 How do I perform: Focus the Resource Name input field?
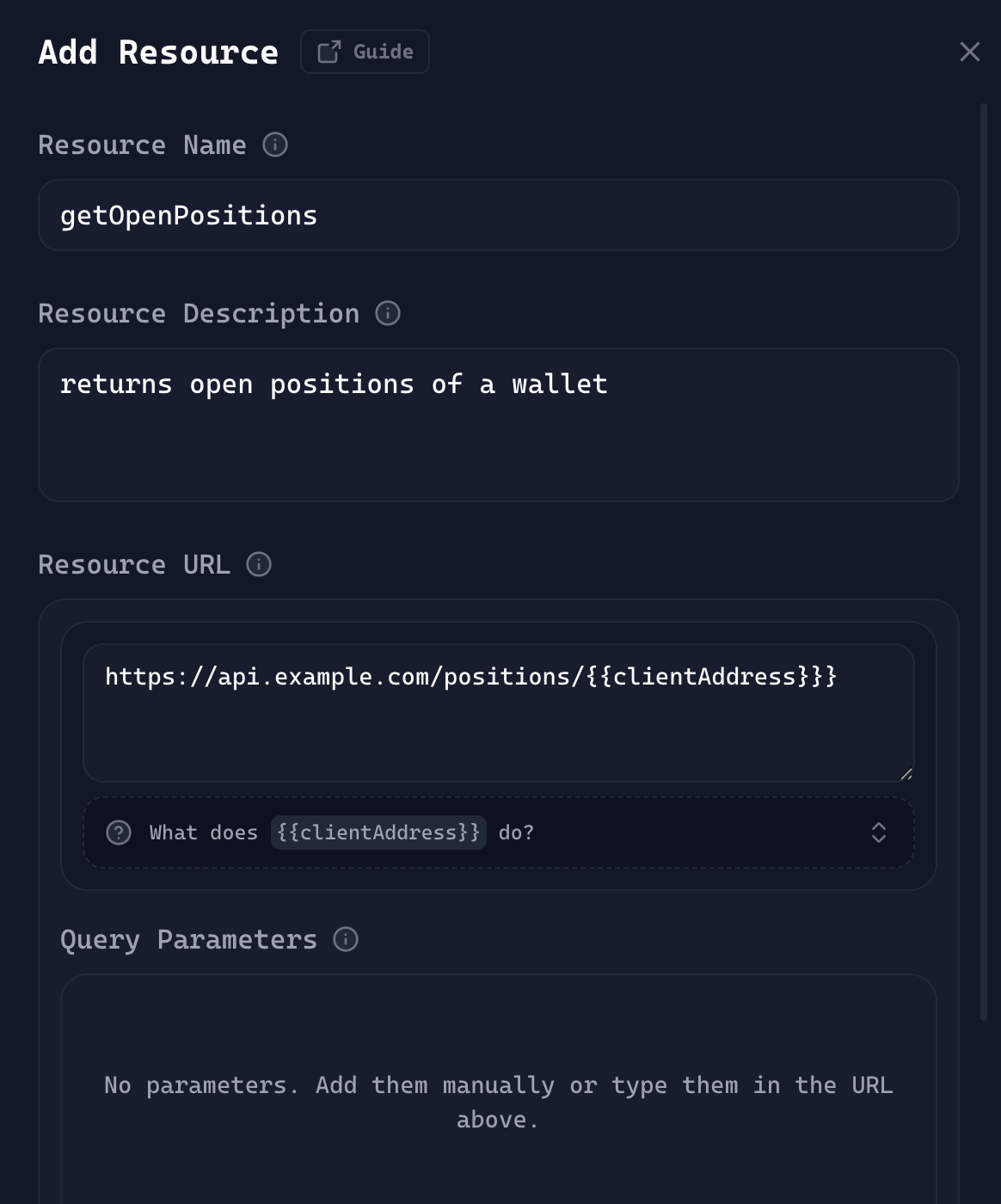[498, 215]
